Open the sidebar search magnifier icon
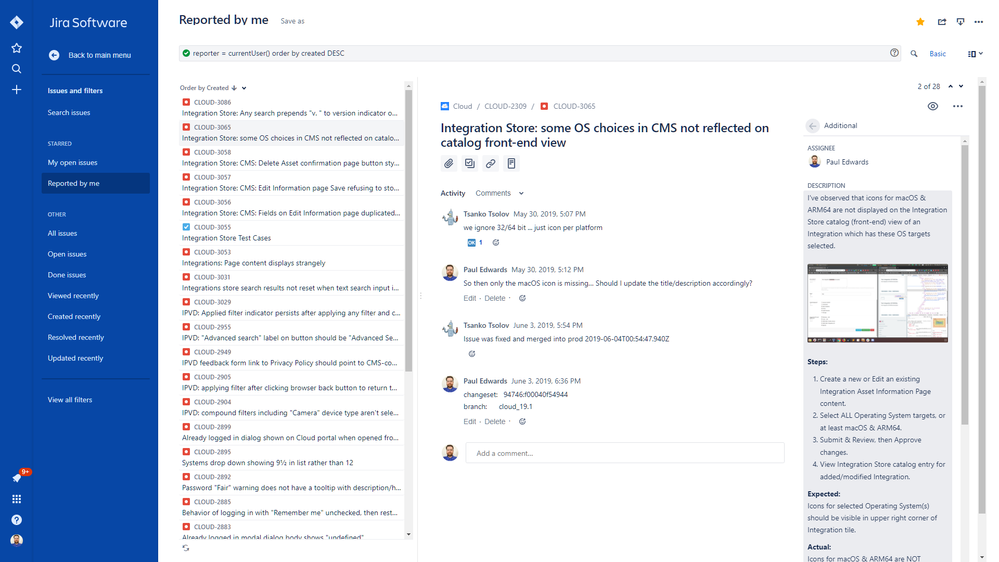 (x=17, y=69)
